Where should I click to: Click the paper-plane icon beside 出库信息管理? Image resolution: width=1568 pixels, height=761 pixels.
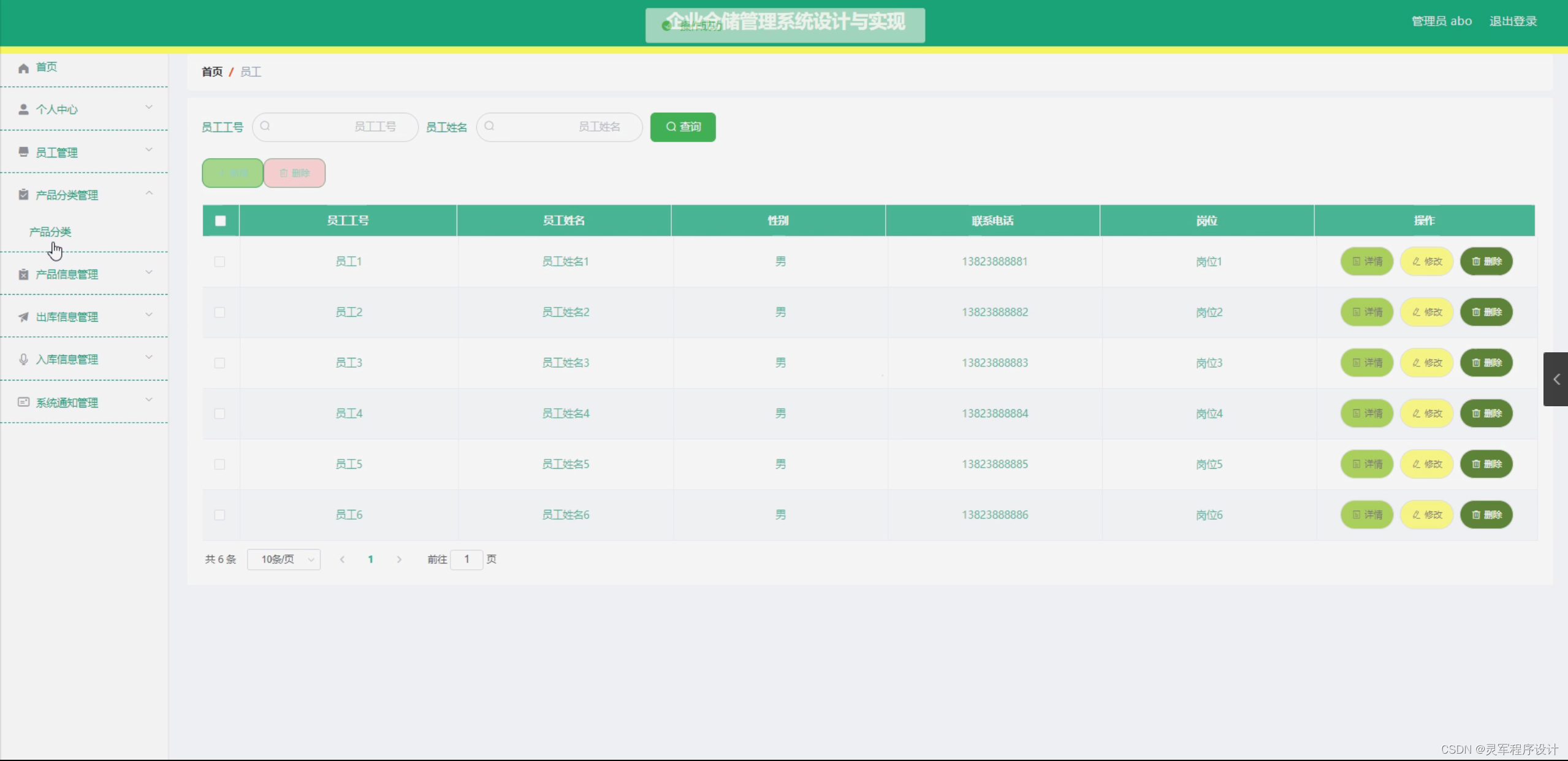(x=23, y=317)
